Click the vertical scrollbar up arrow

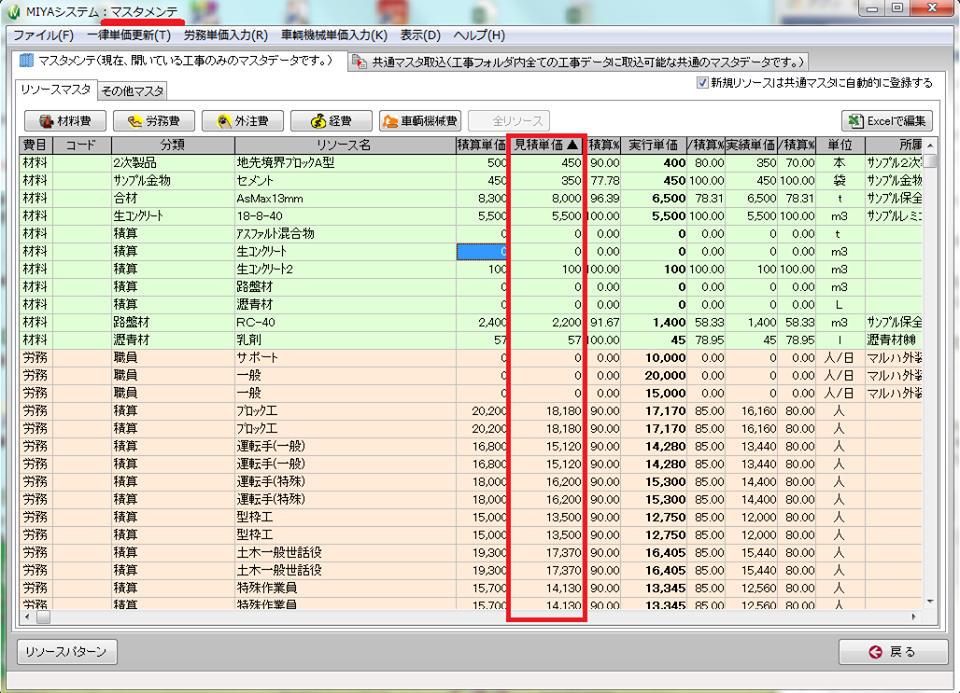tap(930, 145)
